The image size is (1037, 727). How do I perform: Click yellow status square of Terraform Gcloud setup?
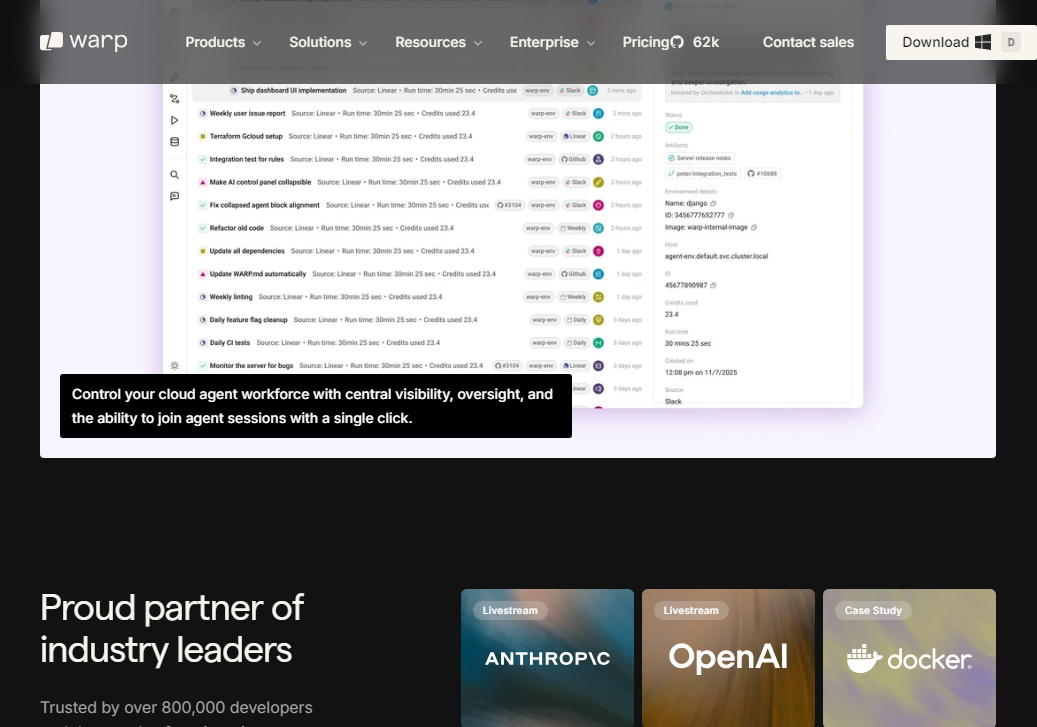202,136
